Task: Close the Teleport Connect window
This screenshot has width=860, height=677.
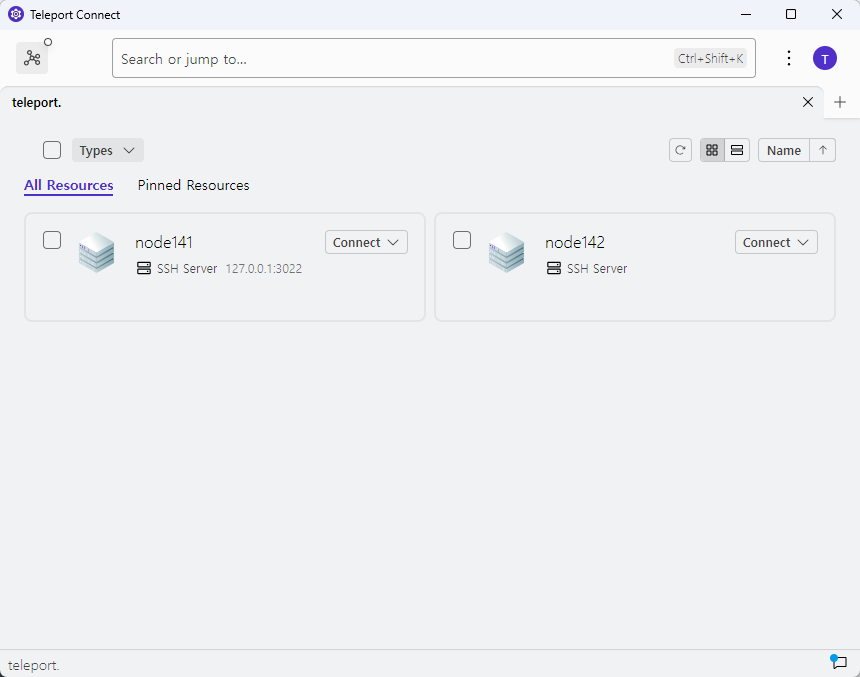Action: click(x=836, y=14)
